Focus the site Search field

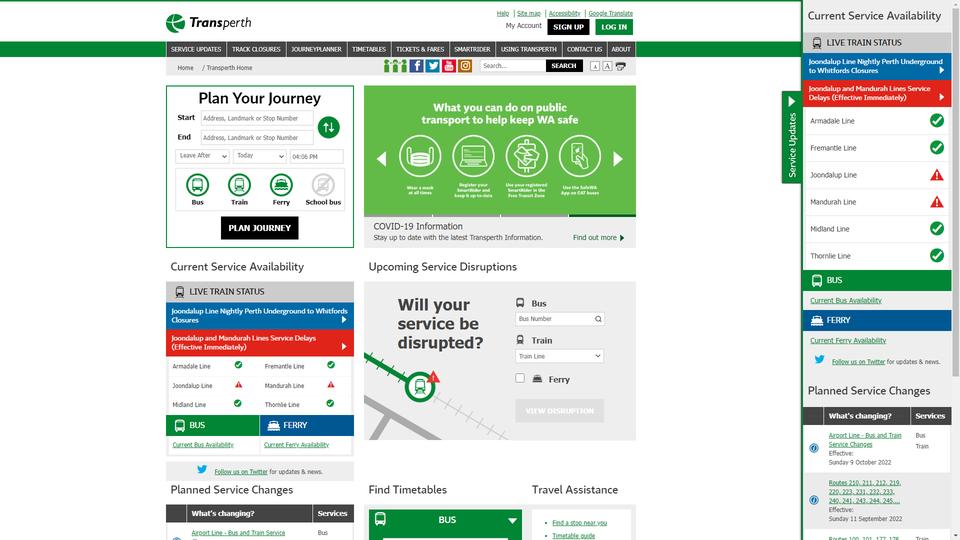(x=512, y=66)
